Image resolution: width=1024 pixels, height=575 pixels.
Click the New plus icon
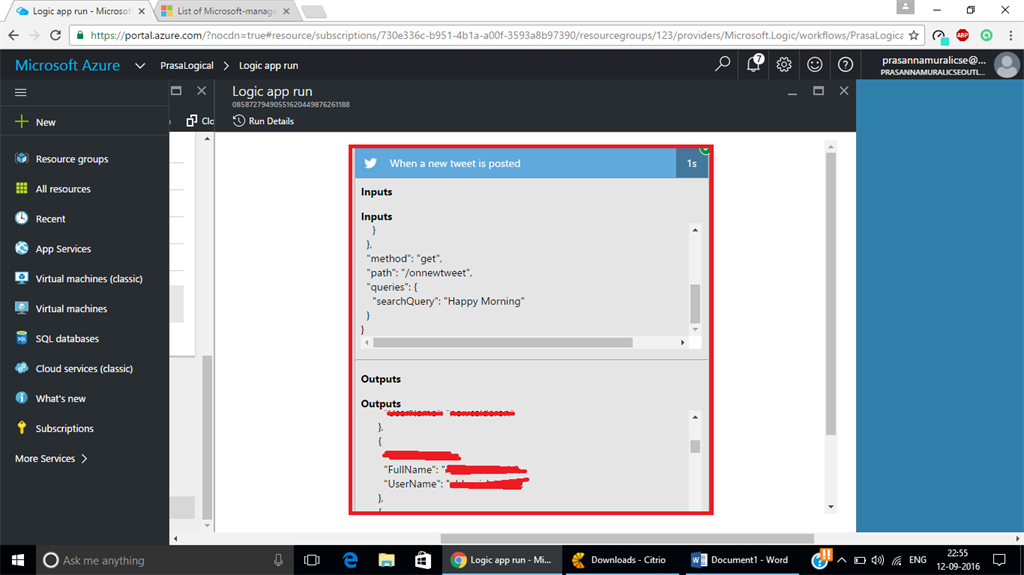click(22, 122)
